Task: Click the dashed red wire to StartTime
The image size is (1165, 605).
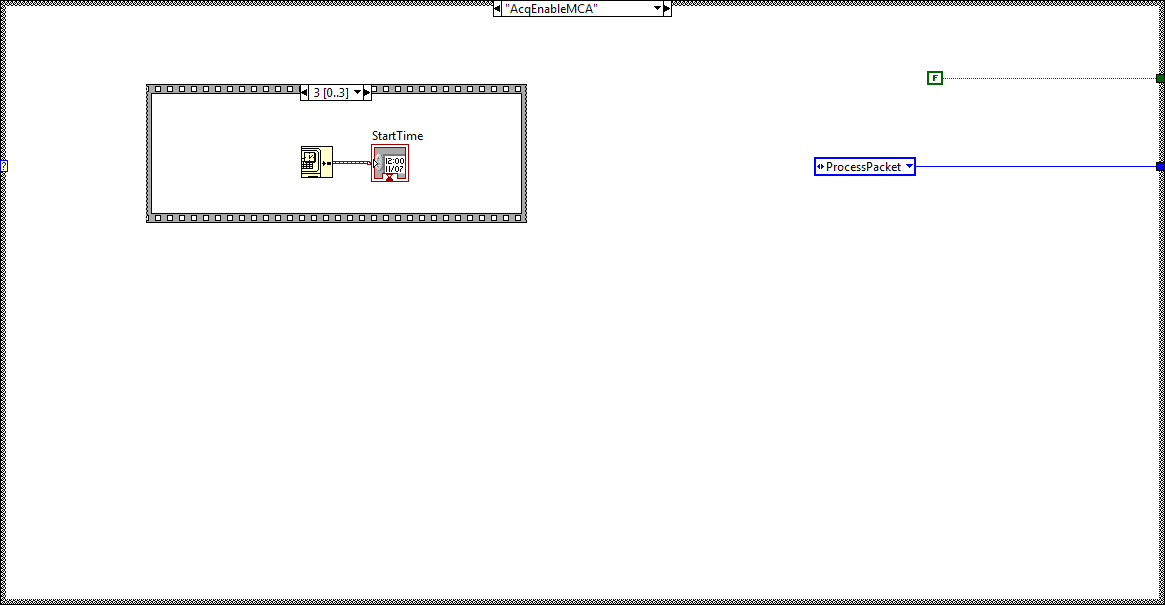Action: coord(352,162)
